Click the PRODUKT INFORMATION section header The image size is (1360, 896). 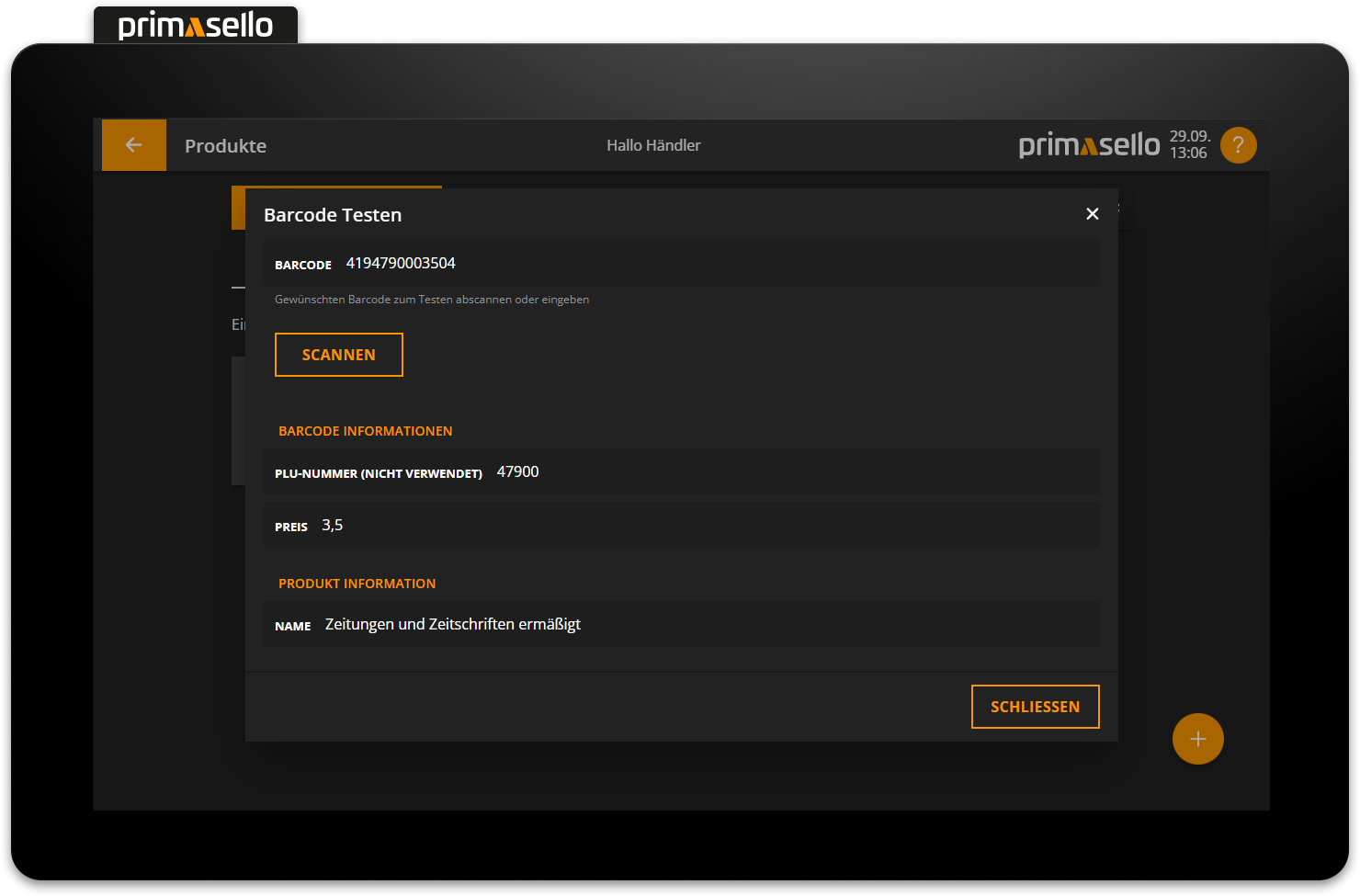click(357, 583)
